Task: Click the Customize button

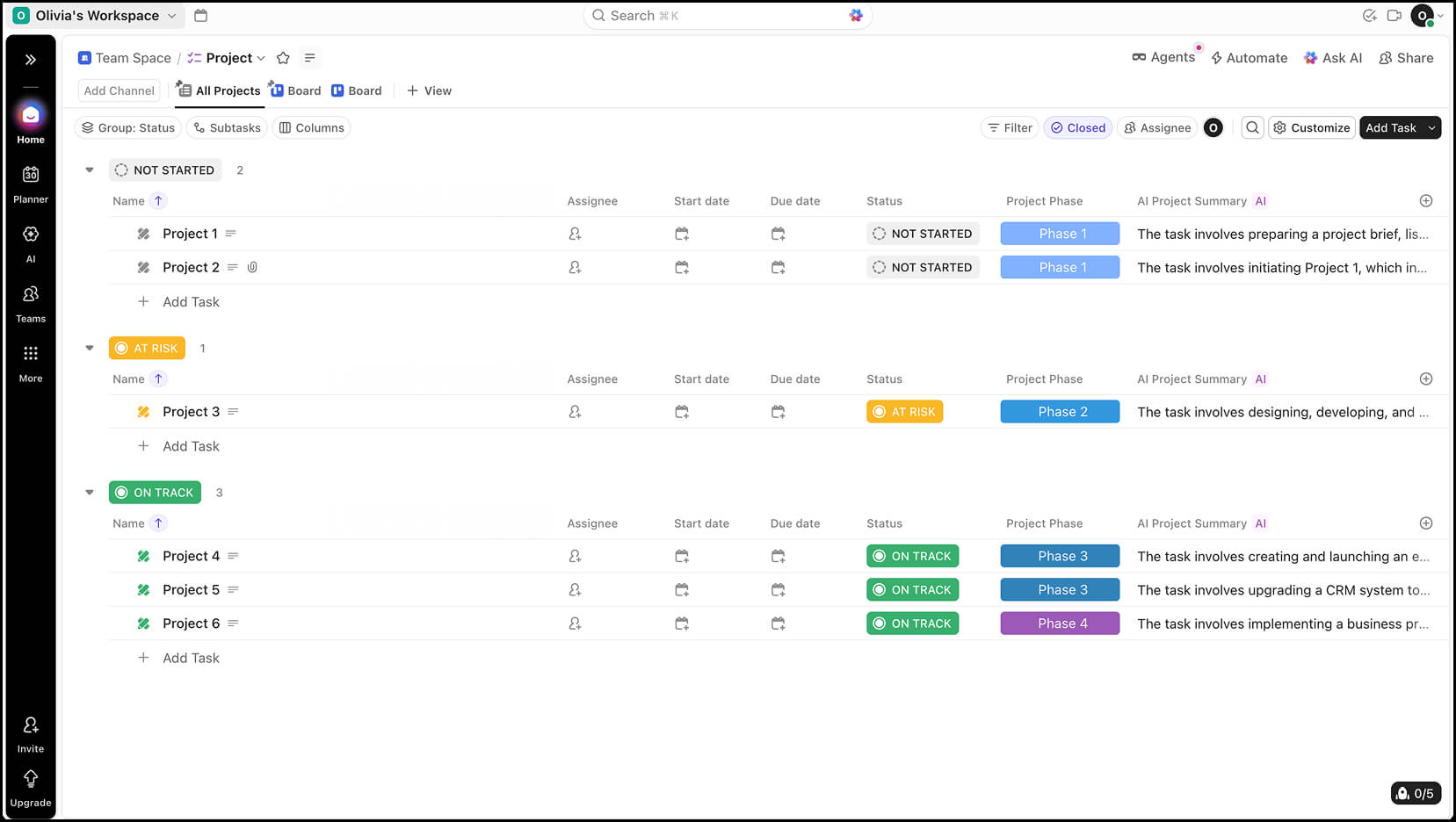Action: click(x=1311, y=128)
